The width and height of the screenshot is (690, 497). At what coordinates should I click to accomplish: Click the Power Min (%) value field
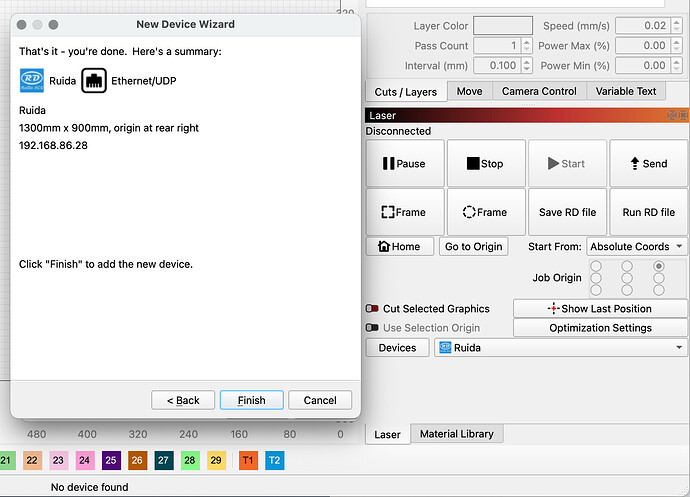point(643,66)
